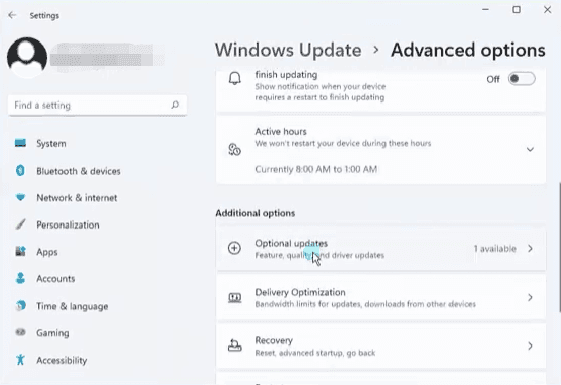Viewport: 561px width, 385px height.
Task: Click the System monitor icon
Action: pyautogui.click(x=20, y=143)
